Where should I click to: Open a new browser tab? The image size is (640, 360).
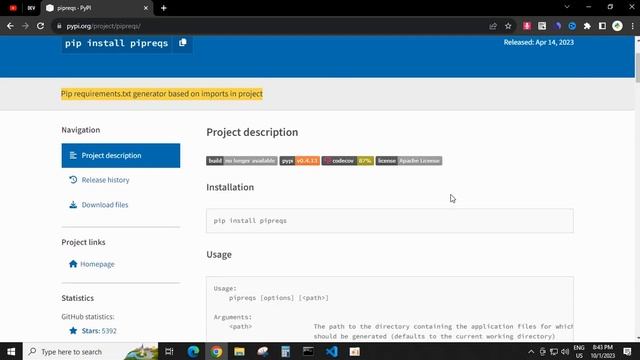click(x=164, y=8)
